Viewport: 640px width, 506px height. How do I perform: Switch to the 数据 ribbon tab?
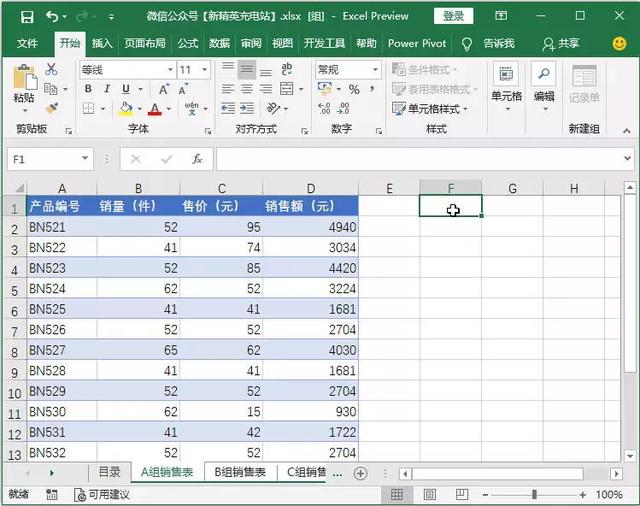(220, 43)
